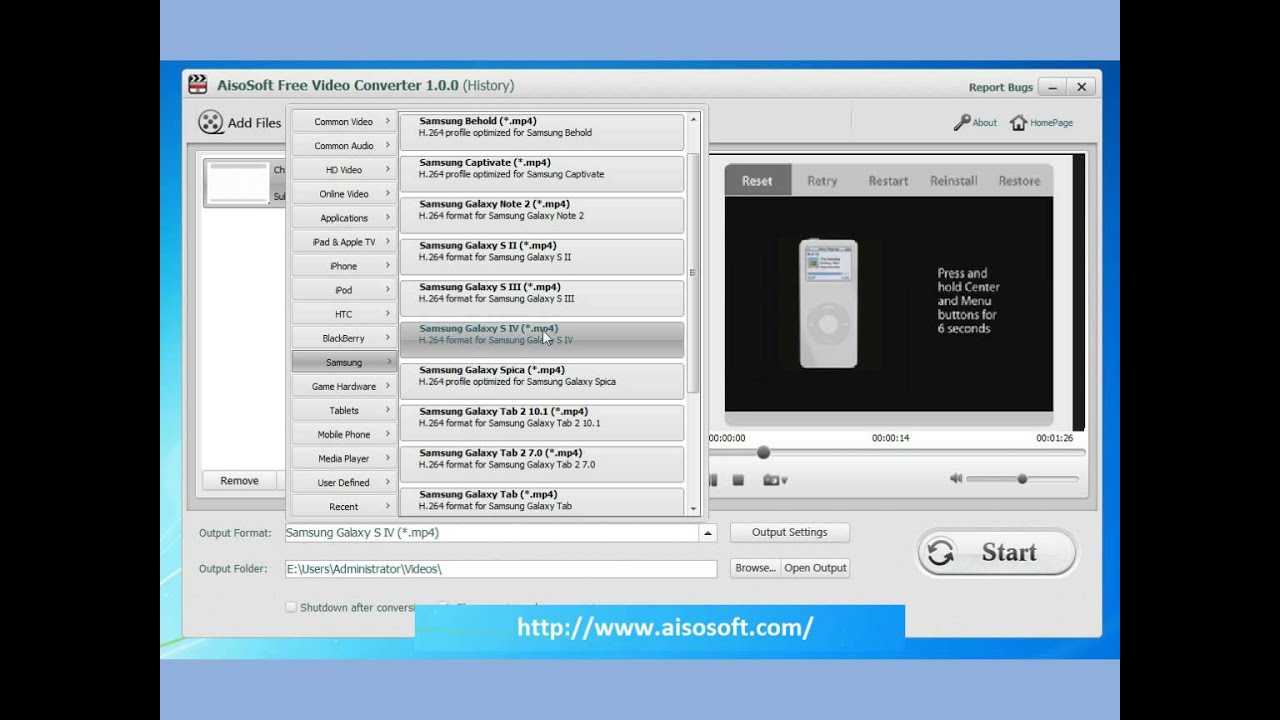This screenshot has height=720, width=1280.
Task: Expand the iPod category
Action: 344,290
